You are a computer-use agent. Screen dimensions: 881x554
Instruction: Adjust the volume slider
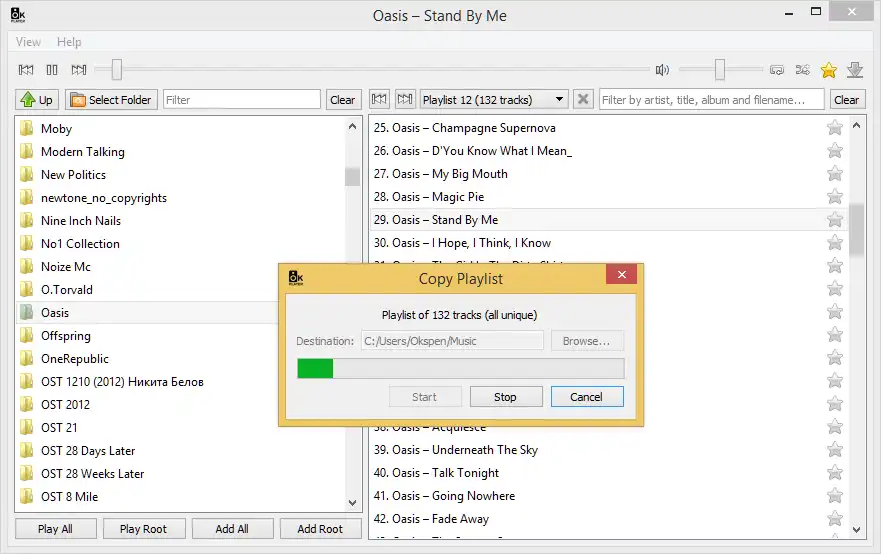pos(721,70)
